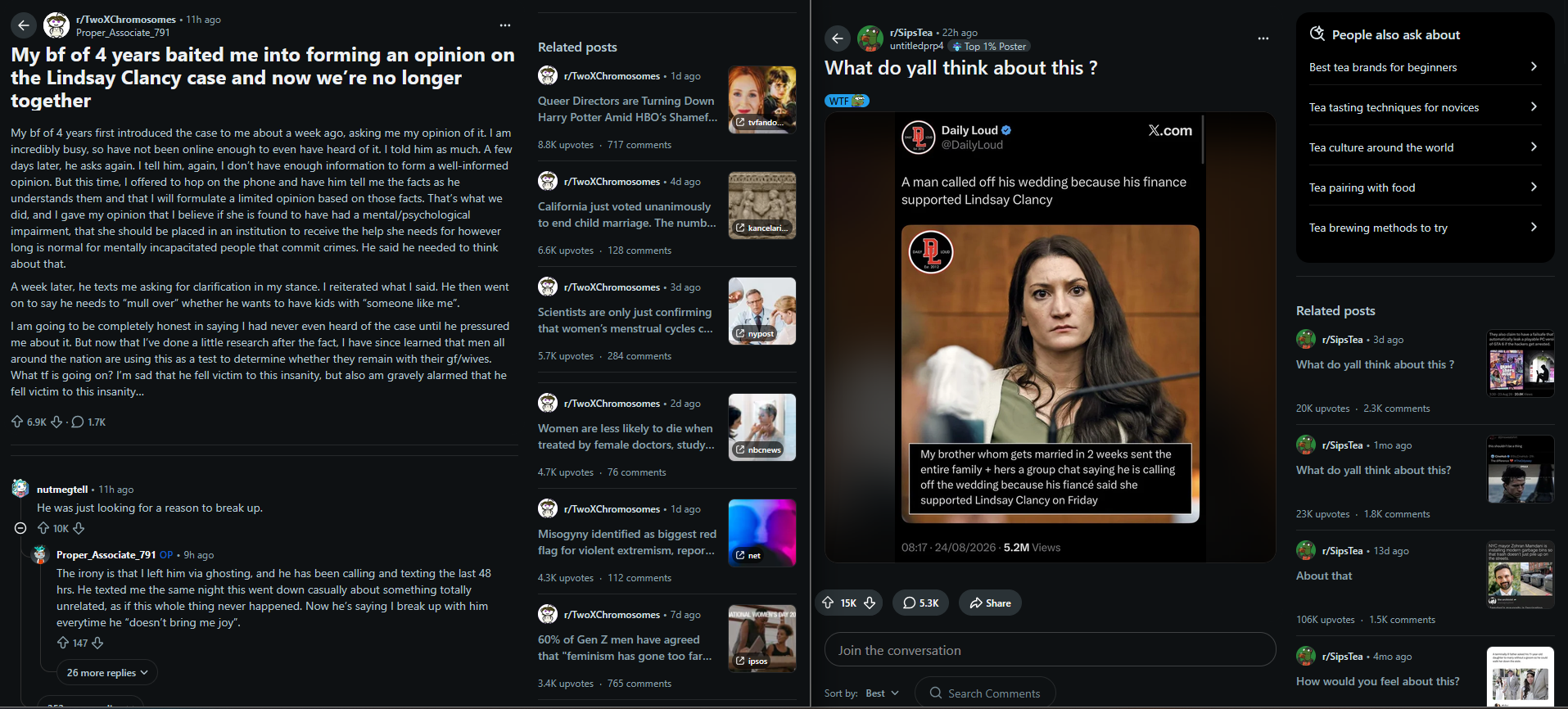Open thumbnail of the 23K upvotes SipsTea post
The height and width of the screenshot is (709, 1568).
[1521, 469]
